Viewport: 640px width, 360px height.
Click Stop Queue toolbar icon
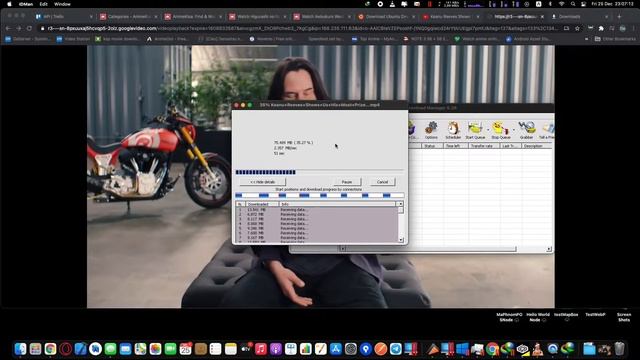click(x=500, y=130)
